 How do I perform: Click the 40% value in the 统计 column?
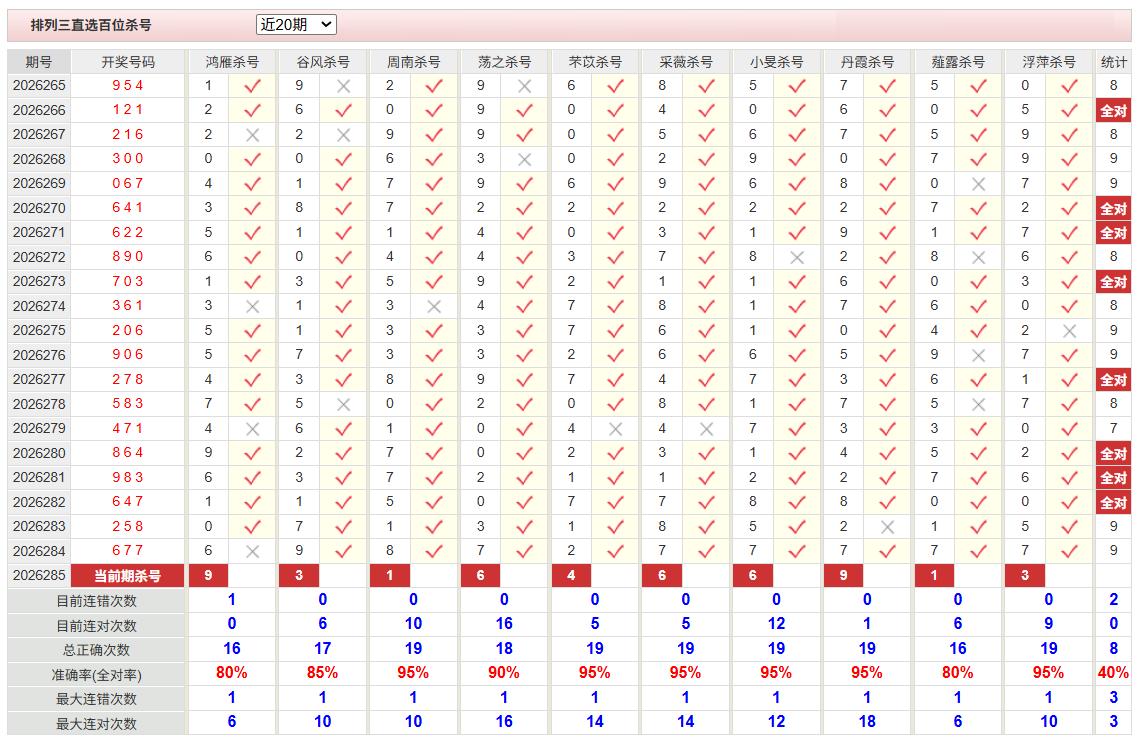tap(1114, 673)
